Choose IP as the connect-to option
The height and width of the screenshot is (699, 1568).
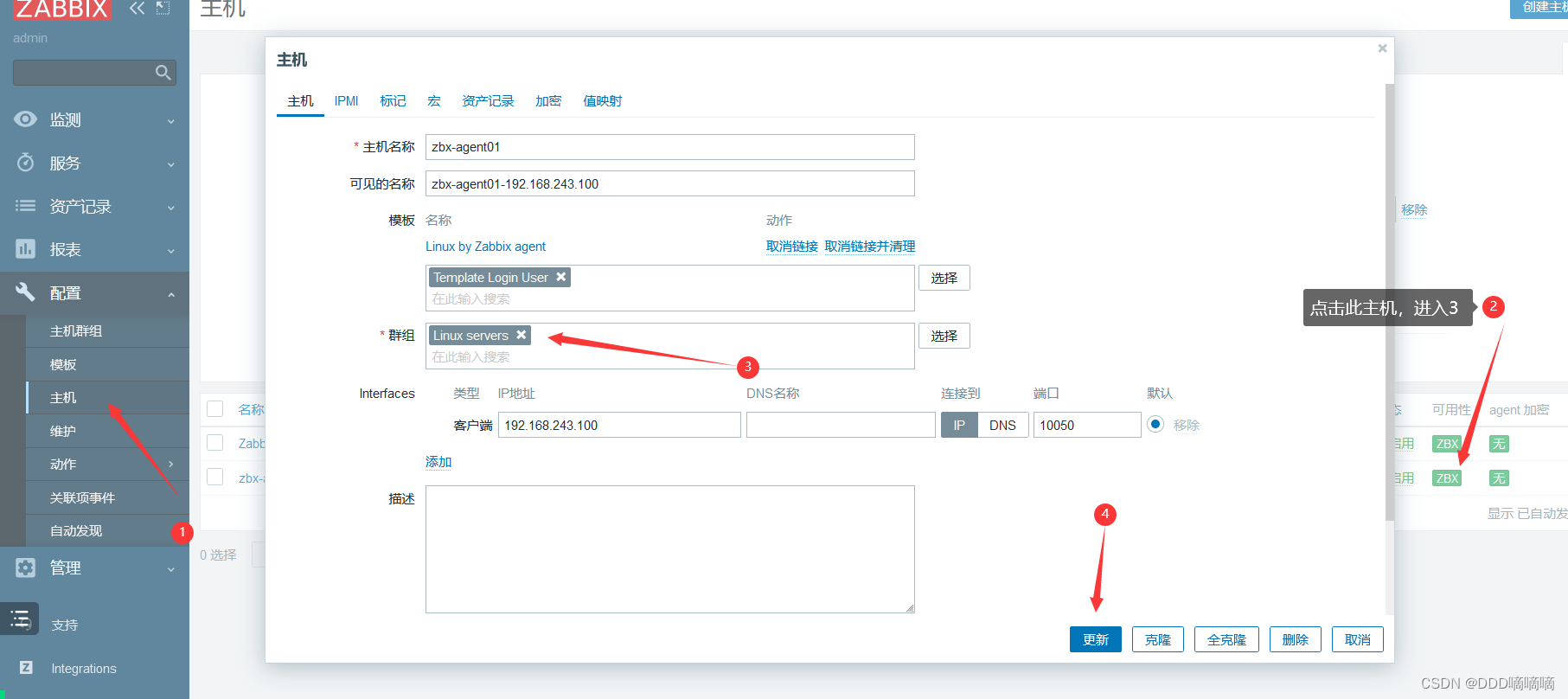coord(959,425)
